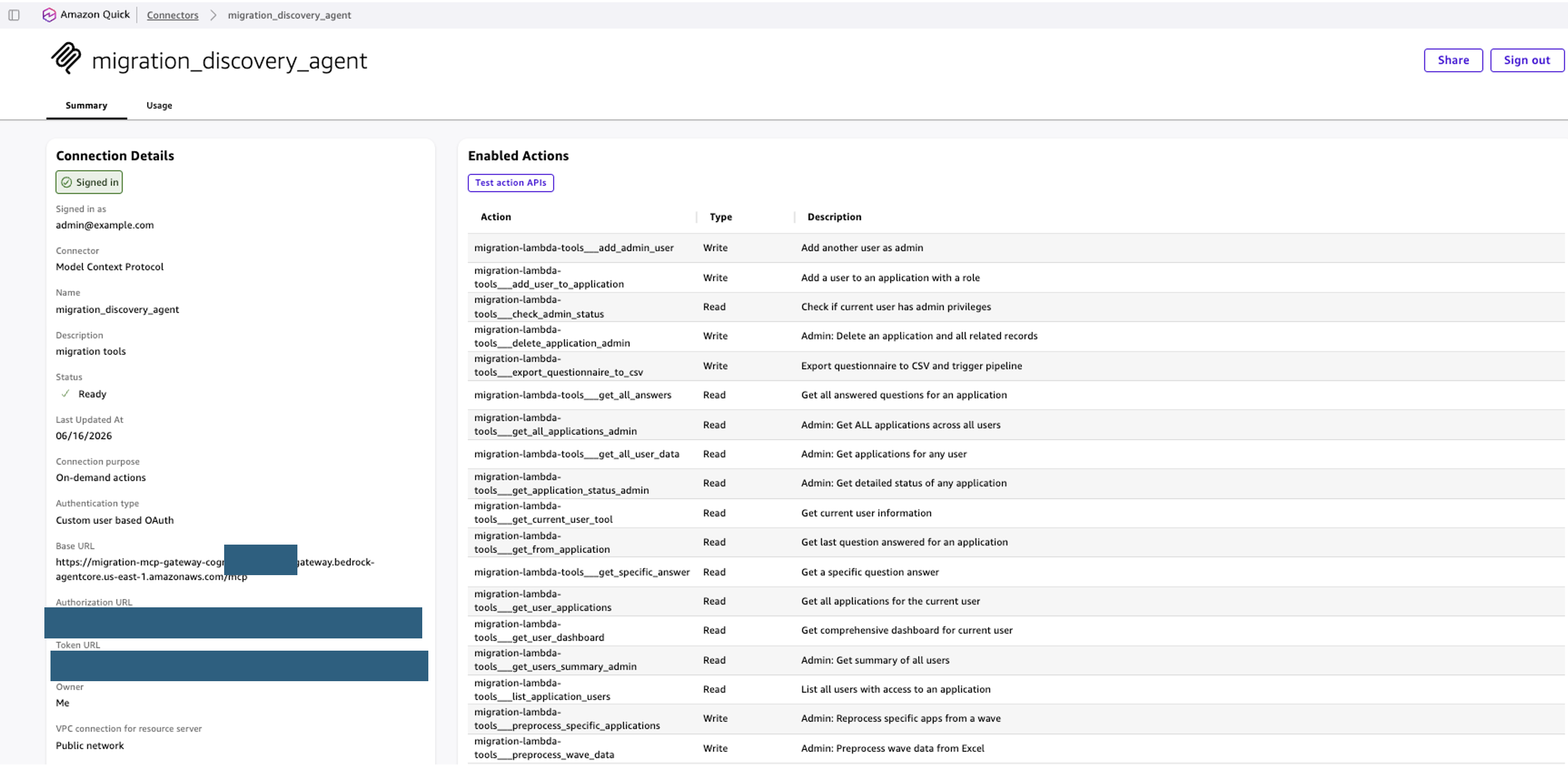Click the Sign out button
This screenshot has width=1568, height=765.
pos(1526,60)
